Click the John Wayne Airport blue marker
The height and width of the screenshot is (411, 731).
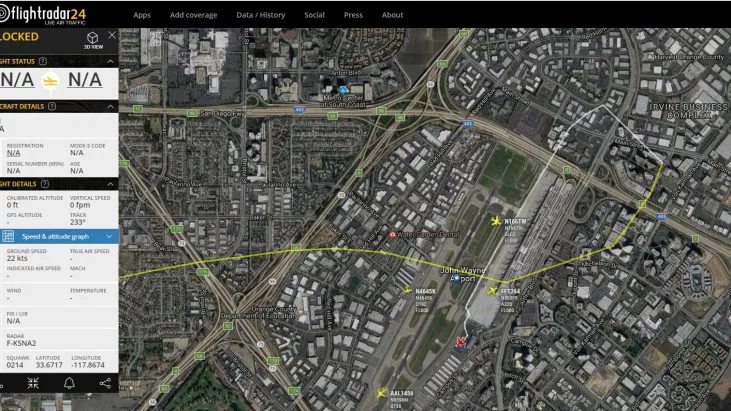pyautogui.click(x=457, y=278)
